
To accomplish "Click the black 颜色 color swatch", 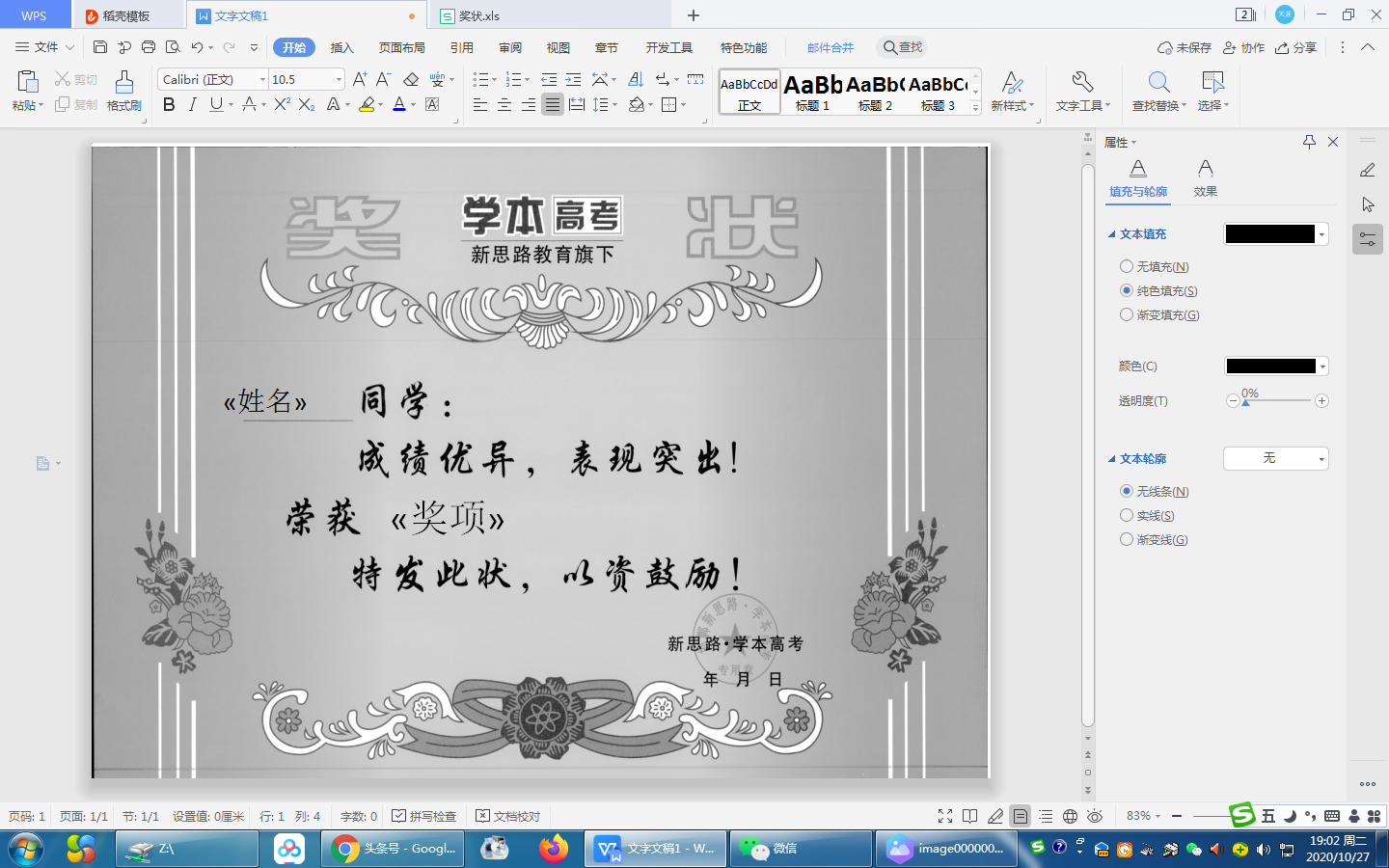I will click(1270, 366).
